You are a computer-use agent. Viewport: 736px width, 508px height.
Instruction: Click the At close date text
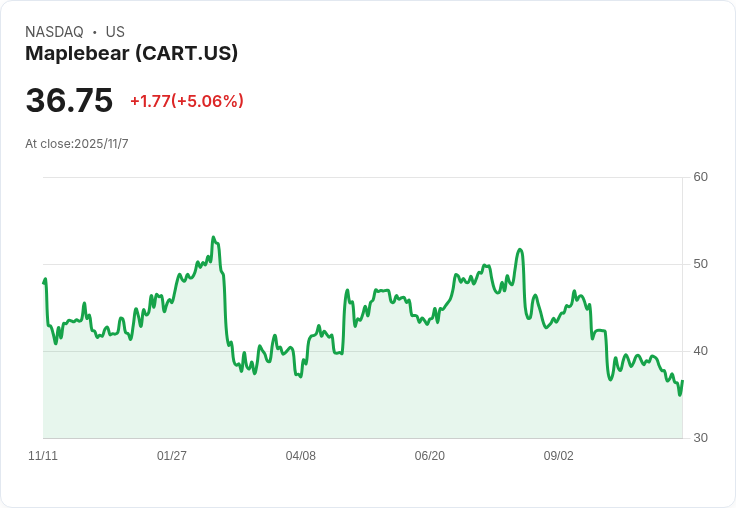coord(77,144)
